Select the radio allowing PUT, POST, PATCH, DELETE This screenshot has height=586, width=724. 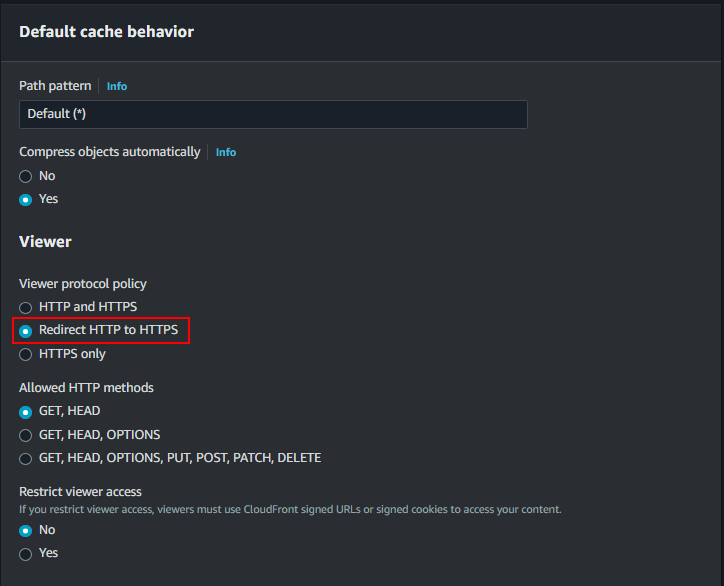[x=26, y=458]
